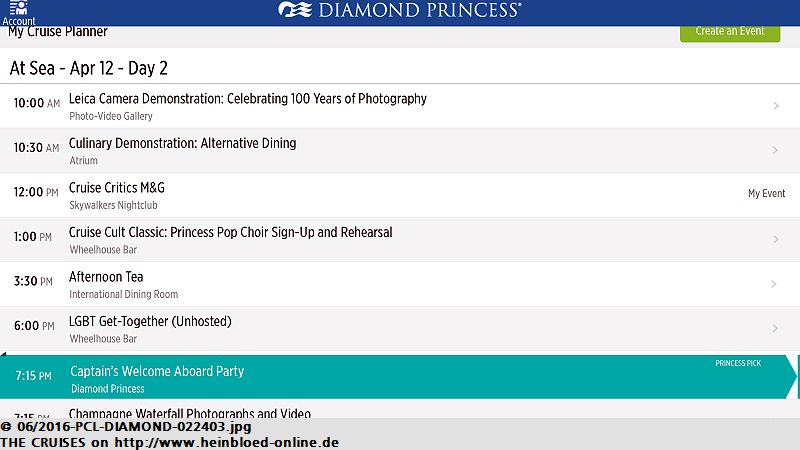The image size is (800, 450).
Task: Select the Cruise Critics M&G event
Action: coord(400,195)
